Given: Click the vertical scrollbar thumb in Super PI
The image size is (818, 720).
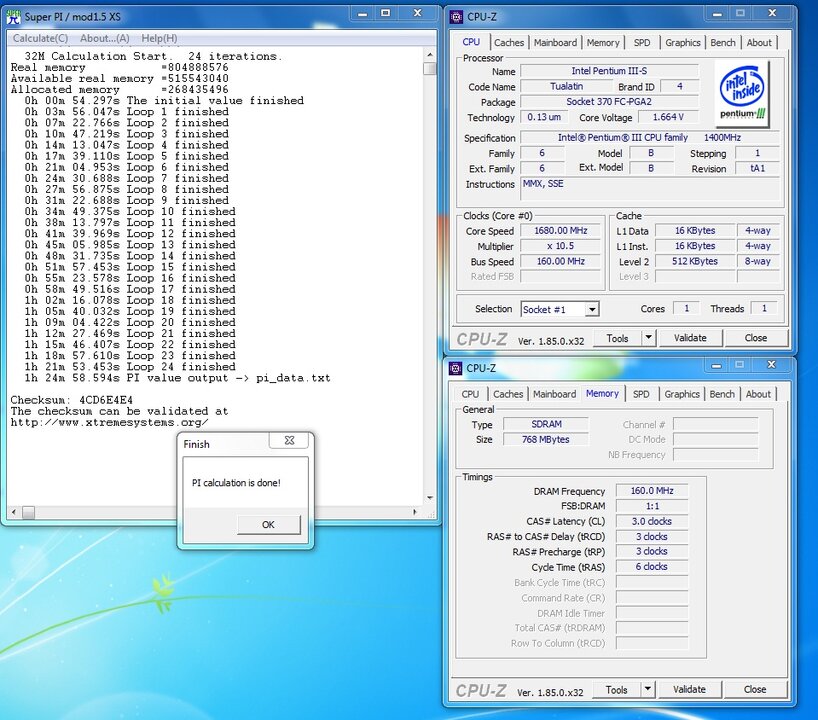Looking at the screenshot, I should 430,68.
